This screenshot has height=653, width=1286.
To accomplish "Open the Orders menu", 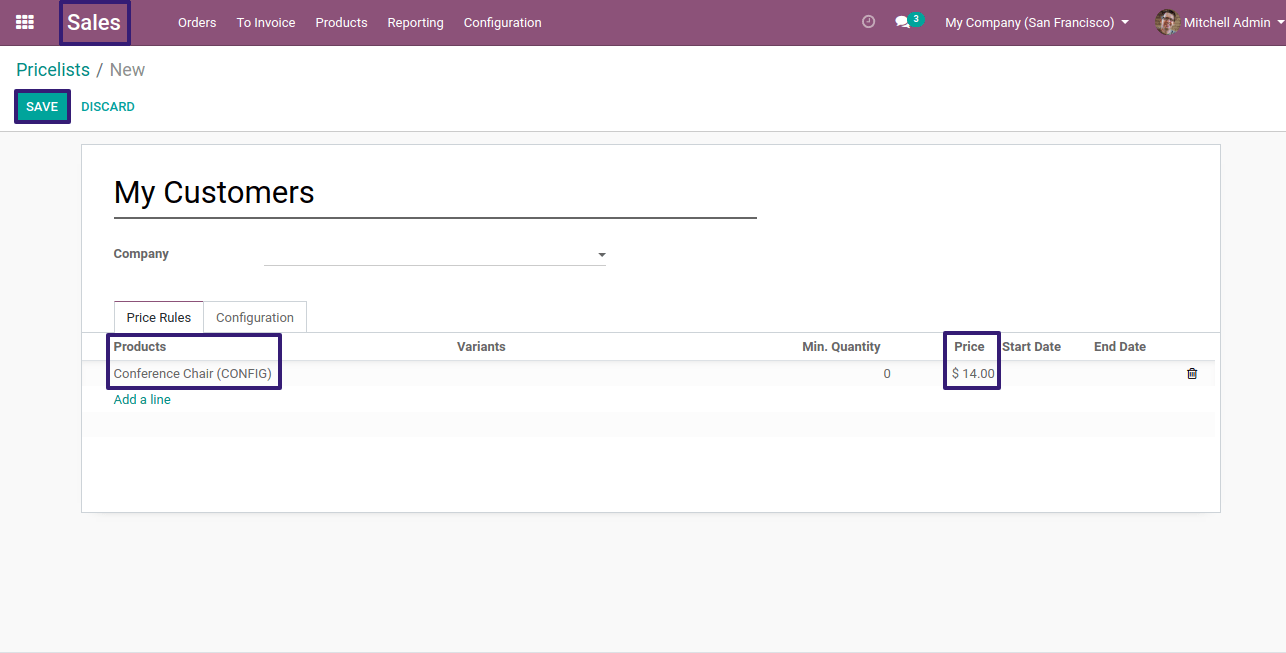I will tap(197, 22).
